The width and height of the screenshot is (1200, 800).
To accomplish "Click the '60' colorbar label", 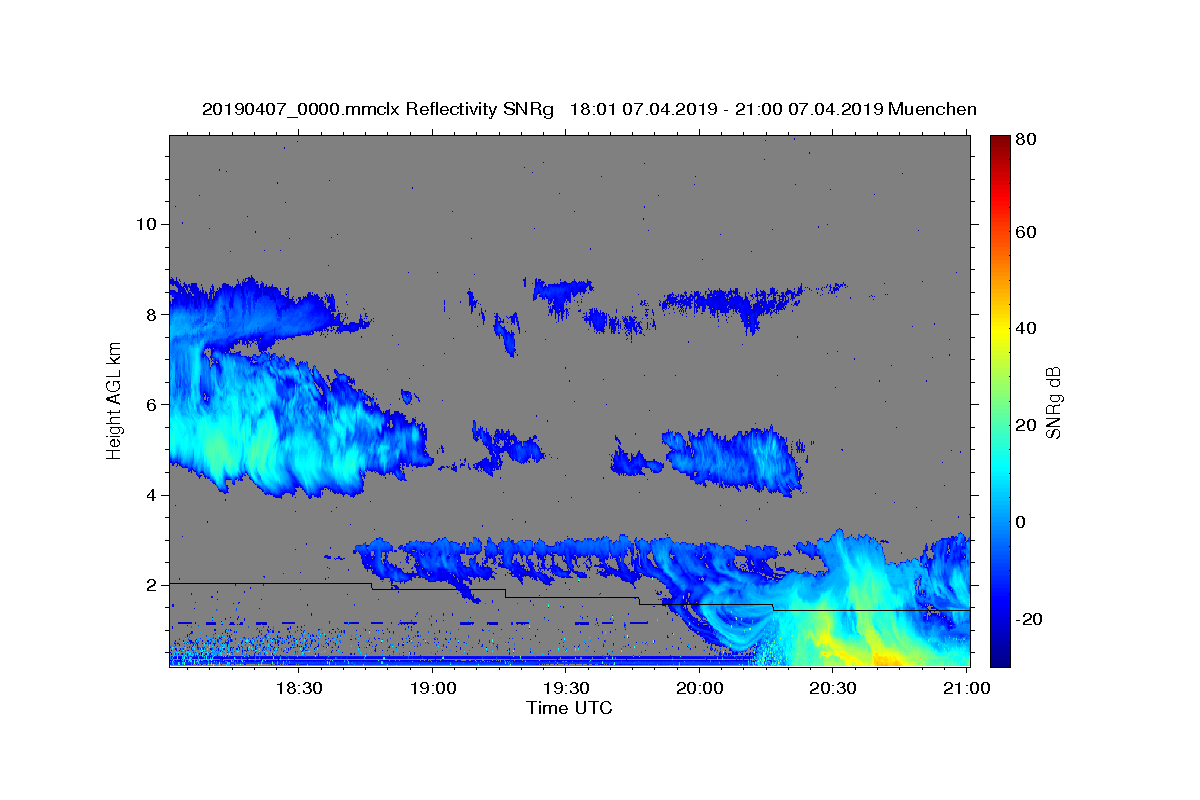I will coord(1028,232).
